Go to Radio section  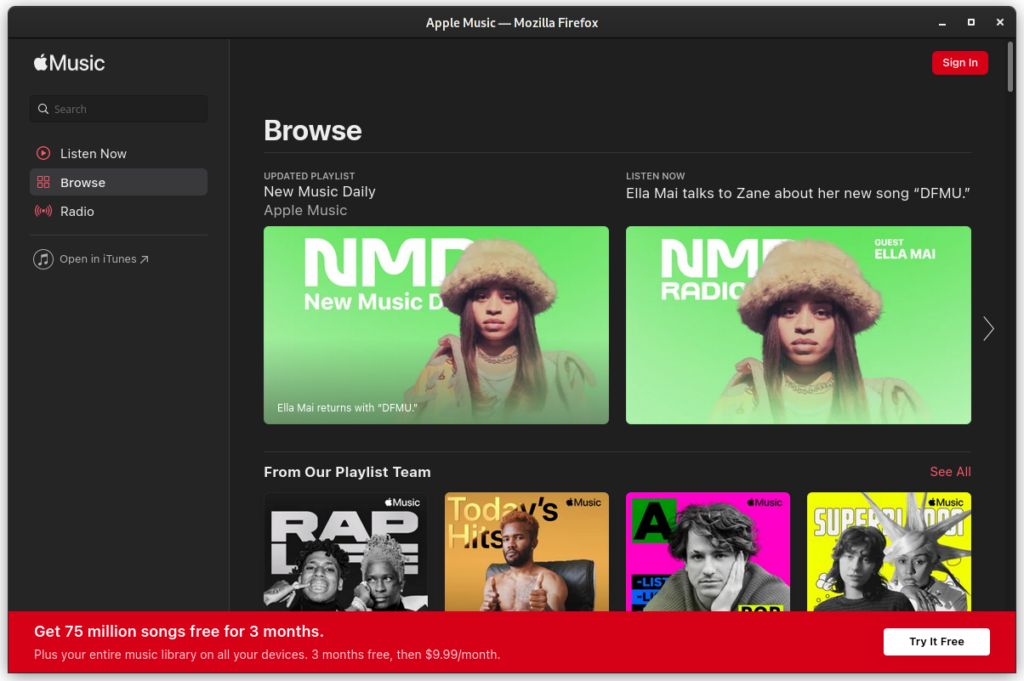(119, 211)
